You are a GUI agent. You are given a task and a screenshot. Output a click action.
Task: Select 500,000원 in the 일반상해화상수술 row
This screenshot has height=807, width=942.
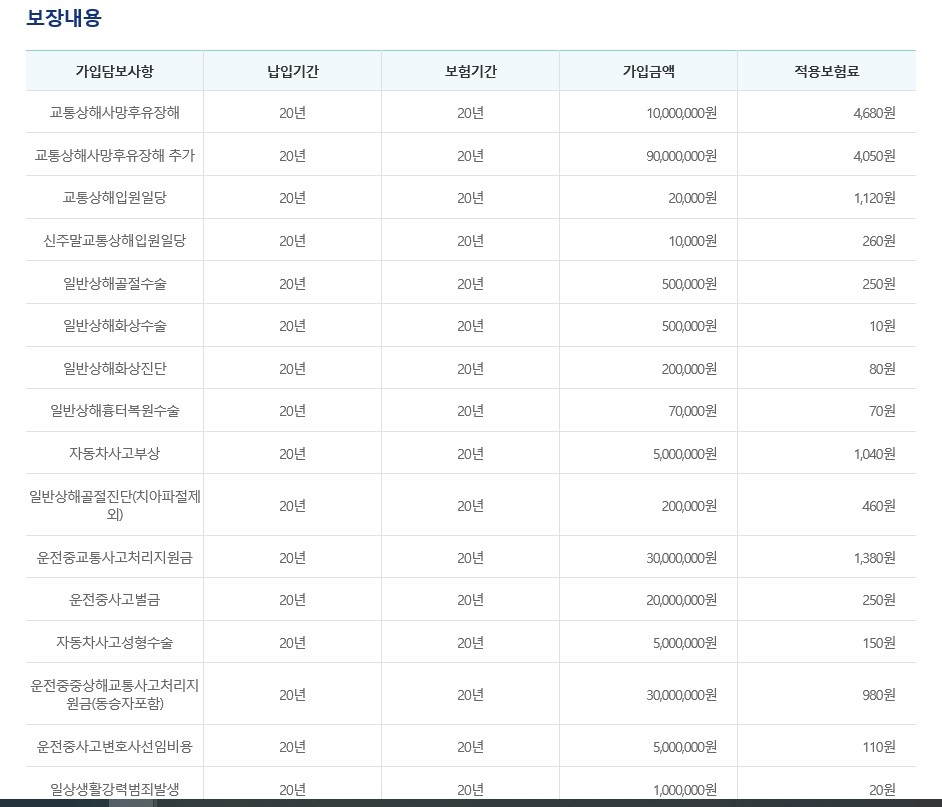[689, 326]
